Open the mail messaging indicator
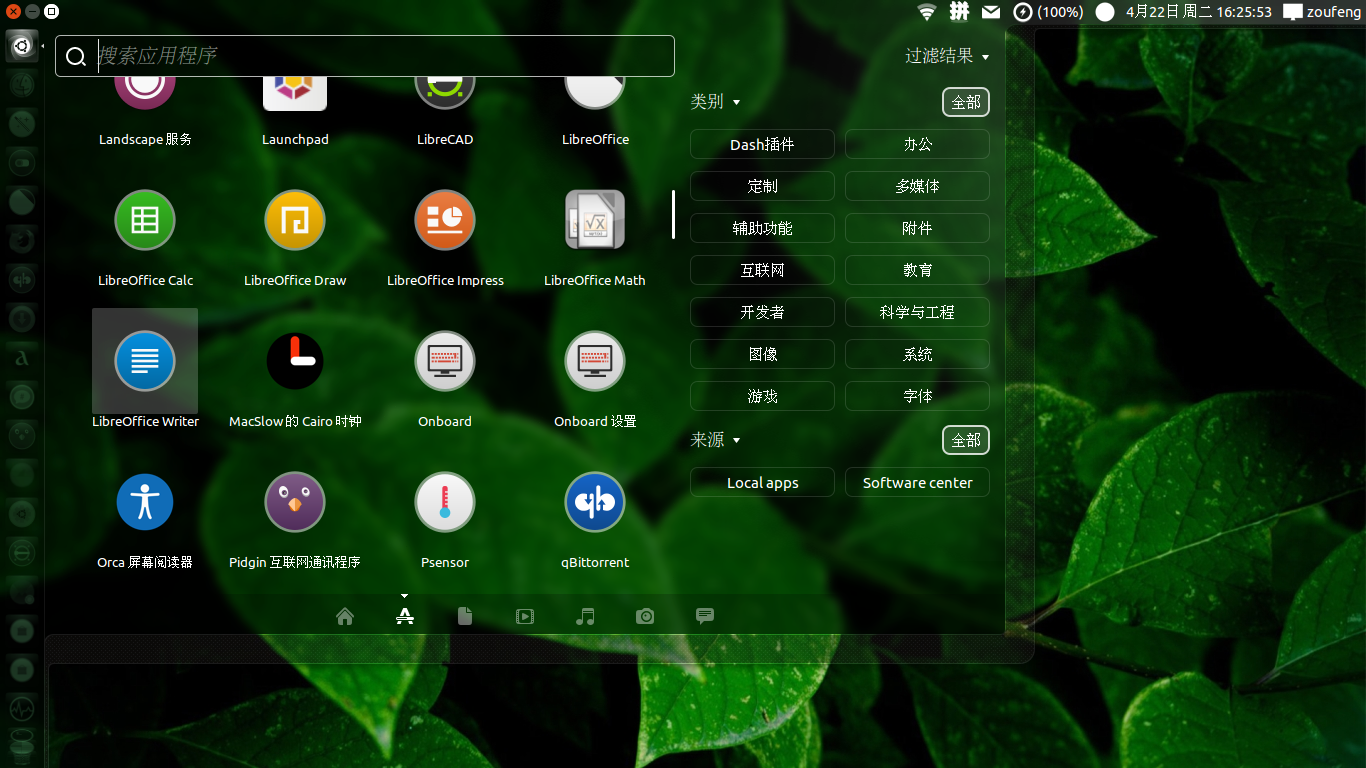Image resolution: width=1366 pixels, height=768 pixels. pos(991,12)
